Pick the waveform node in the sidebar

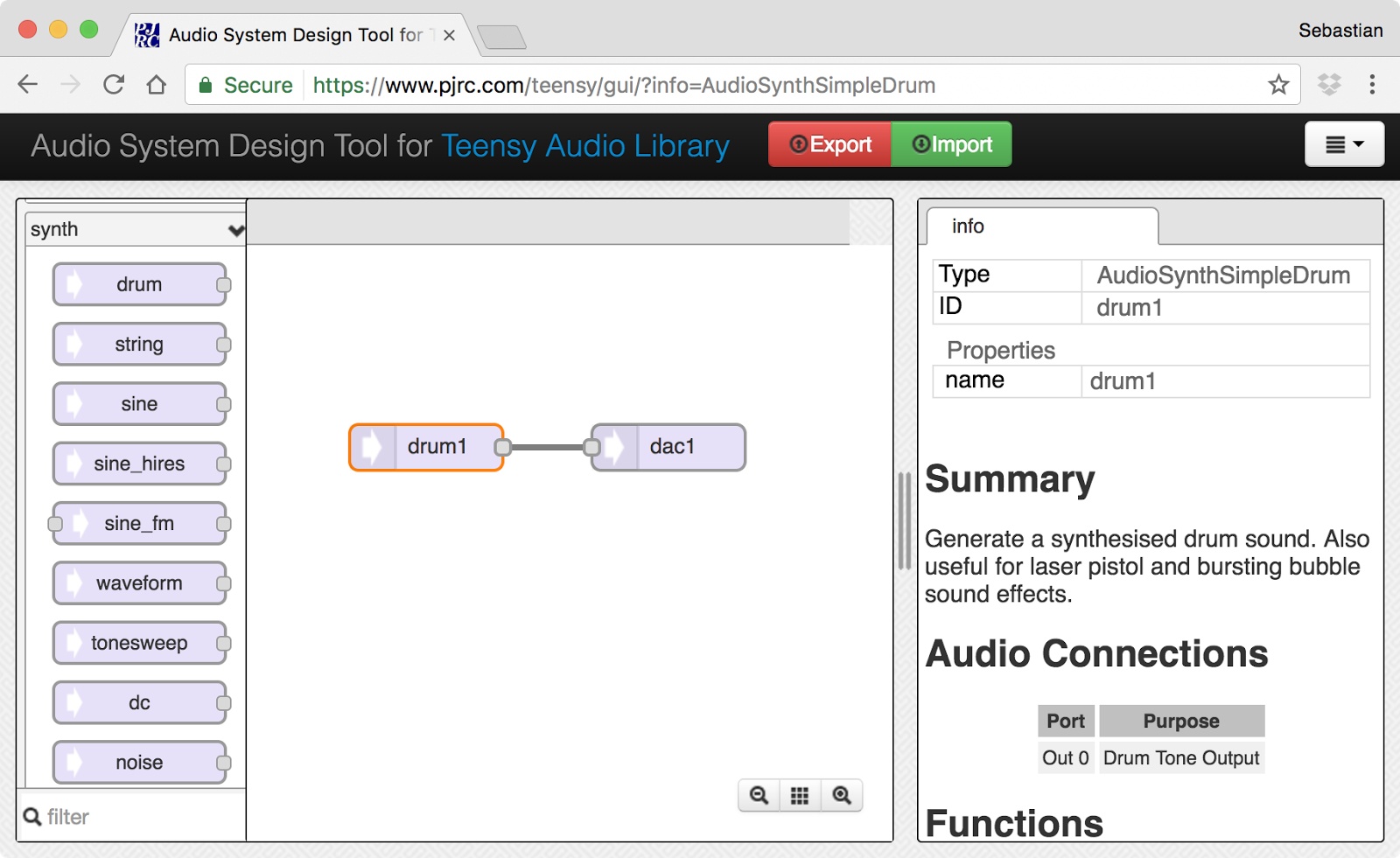[x=140, y=582]
